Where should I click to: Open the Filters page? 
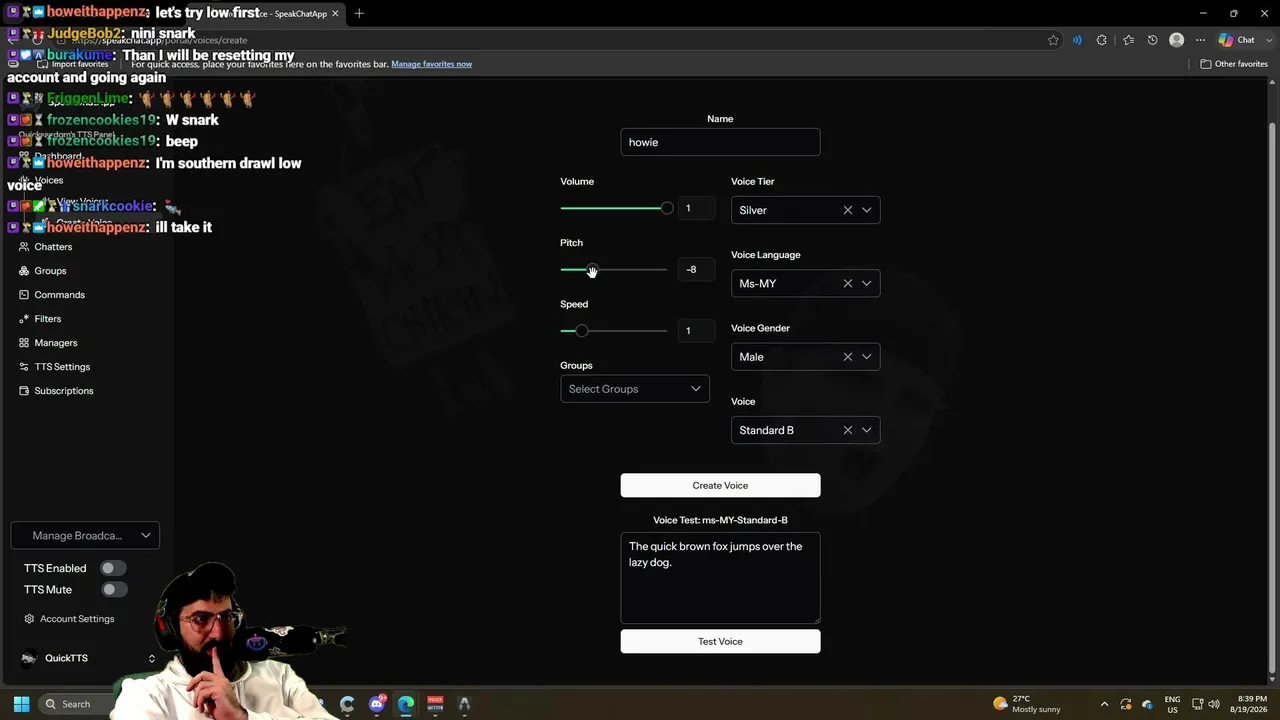(x=47, y=319)
